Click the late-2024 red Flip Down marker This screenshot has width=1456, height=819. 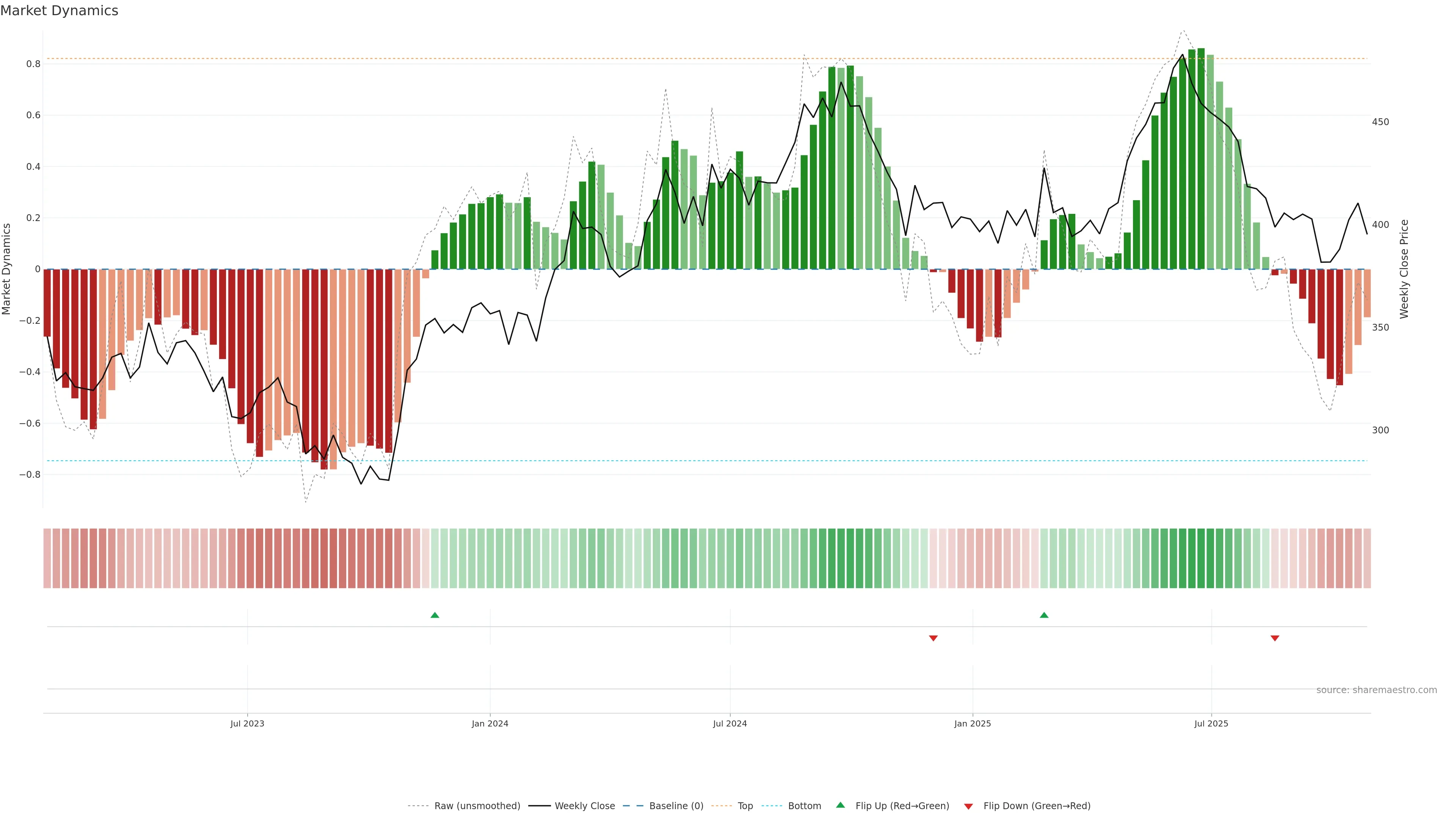933,638
